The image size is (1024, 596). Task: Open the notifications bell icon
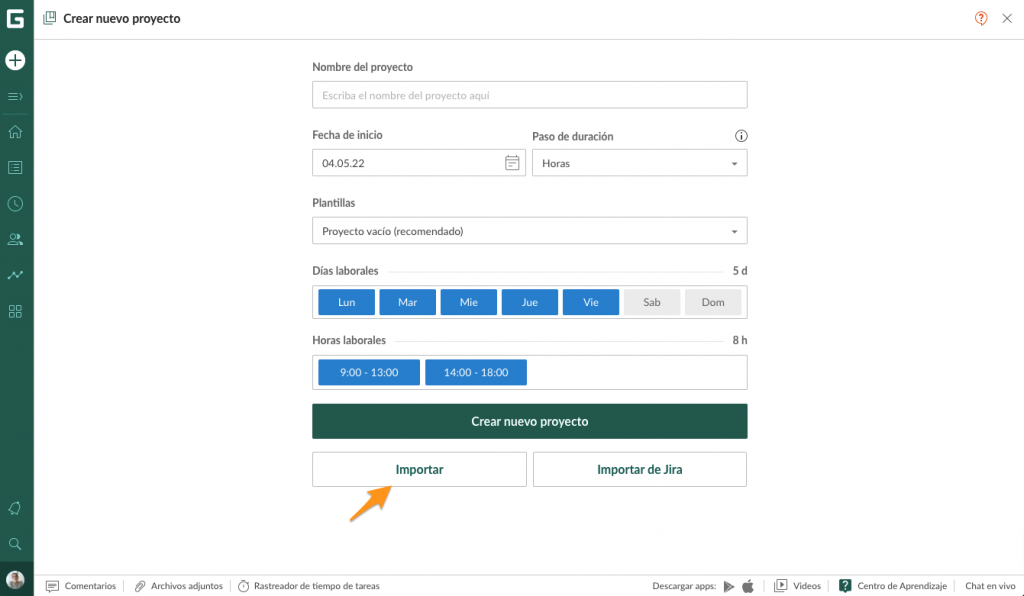pyautogui.click(x=15, y=509)
